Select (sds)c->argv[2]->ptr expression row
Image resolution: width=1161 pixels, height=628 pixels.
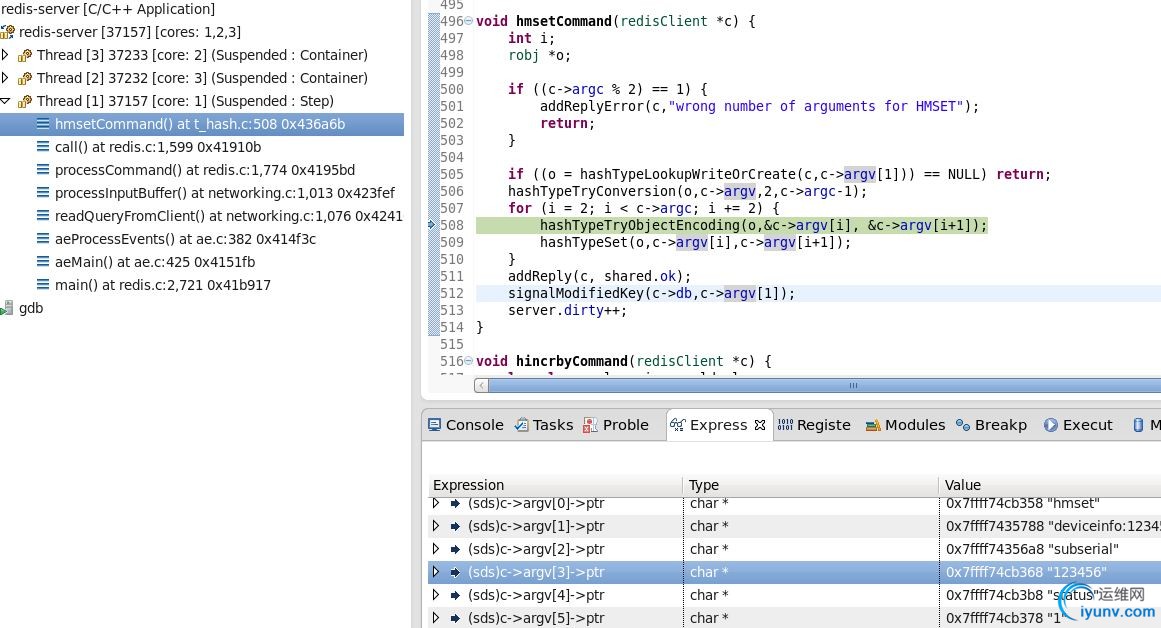coord(794,549)
